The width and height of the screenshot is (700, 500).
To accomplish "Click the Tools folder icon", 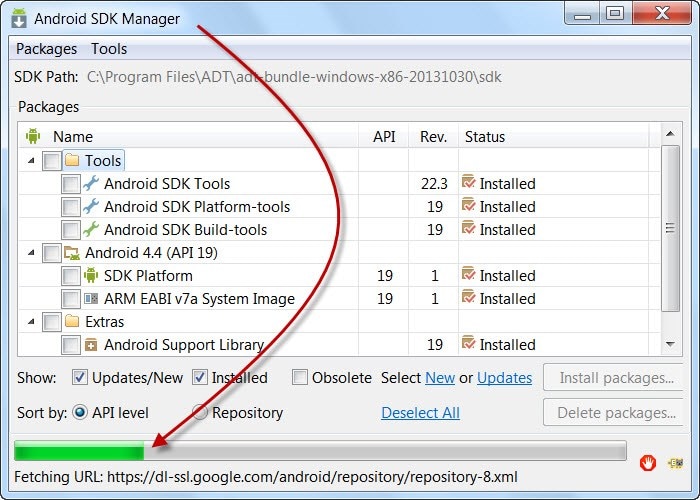I will coord(71,160).
